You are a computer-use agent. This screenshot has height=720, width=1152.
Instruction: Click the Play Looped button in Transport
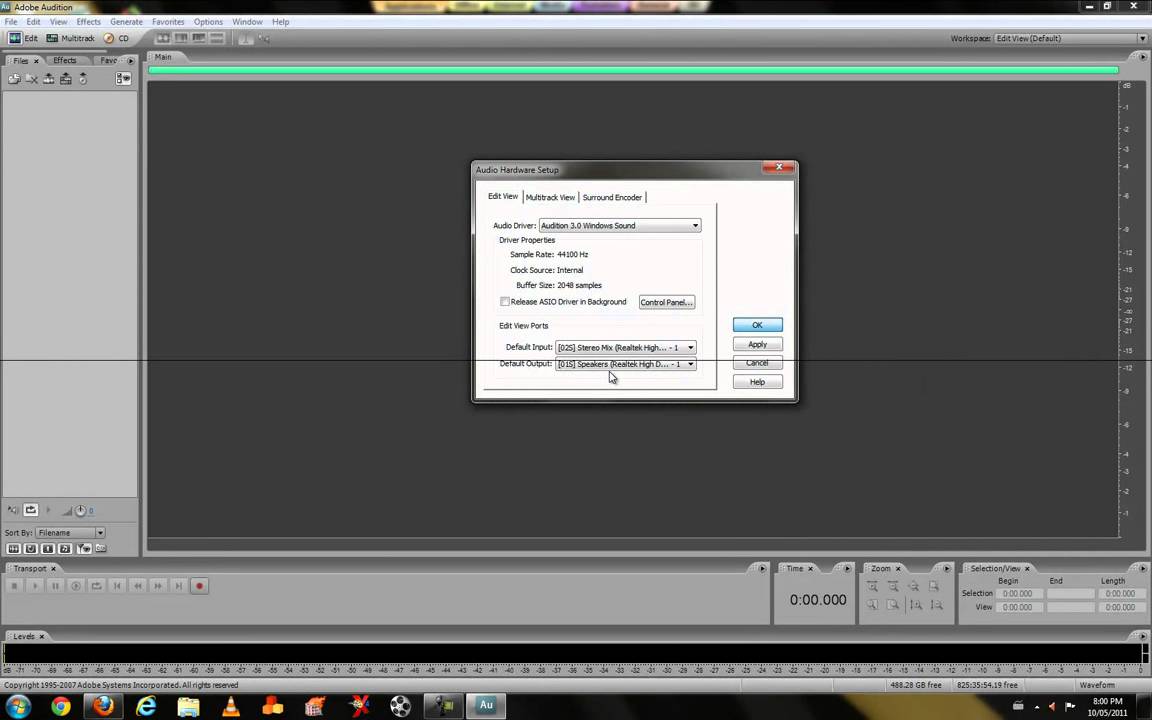tap(96, 586)
